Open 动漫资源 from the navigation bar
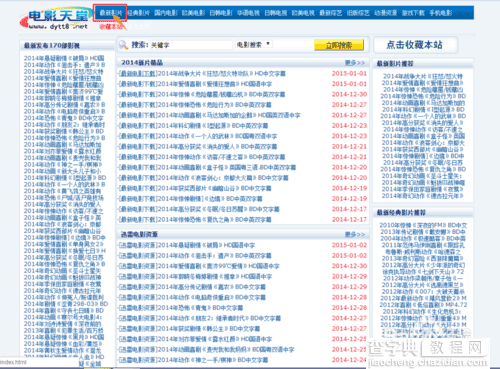The height and width of the screenshot is (369, 500). point(386,13)
